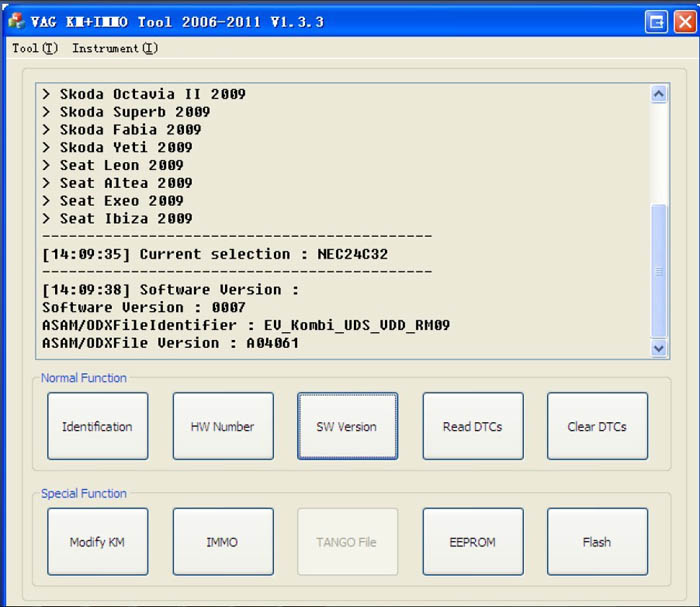Click the scroll down arrow in log

pos(659,348)
